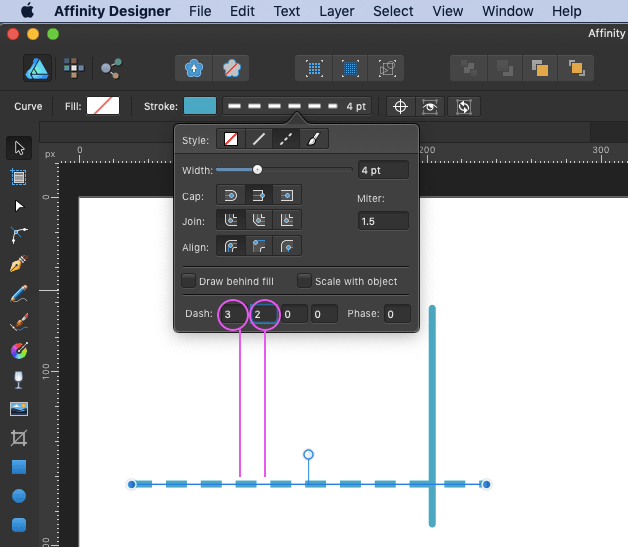Open the Fill color dropdown swatch
The image size is (628, 547).
pos(103,106)
